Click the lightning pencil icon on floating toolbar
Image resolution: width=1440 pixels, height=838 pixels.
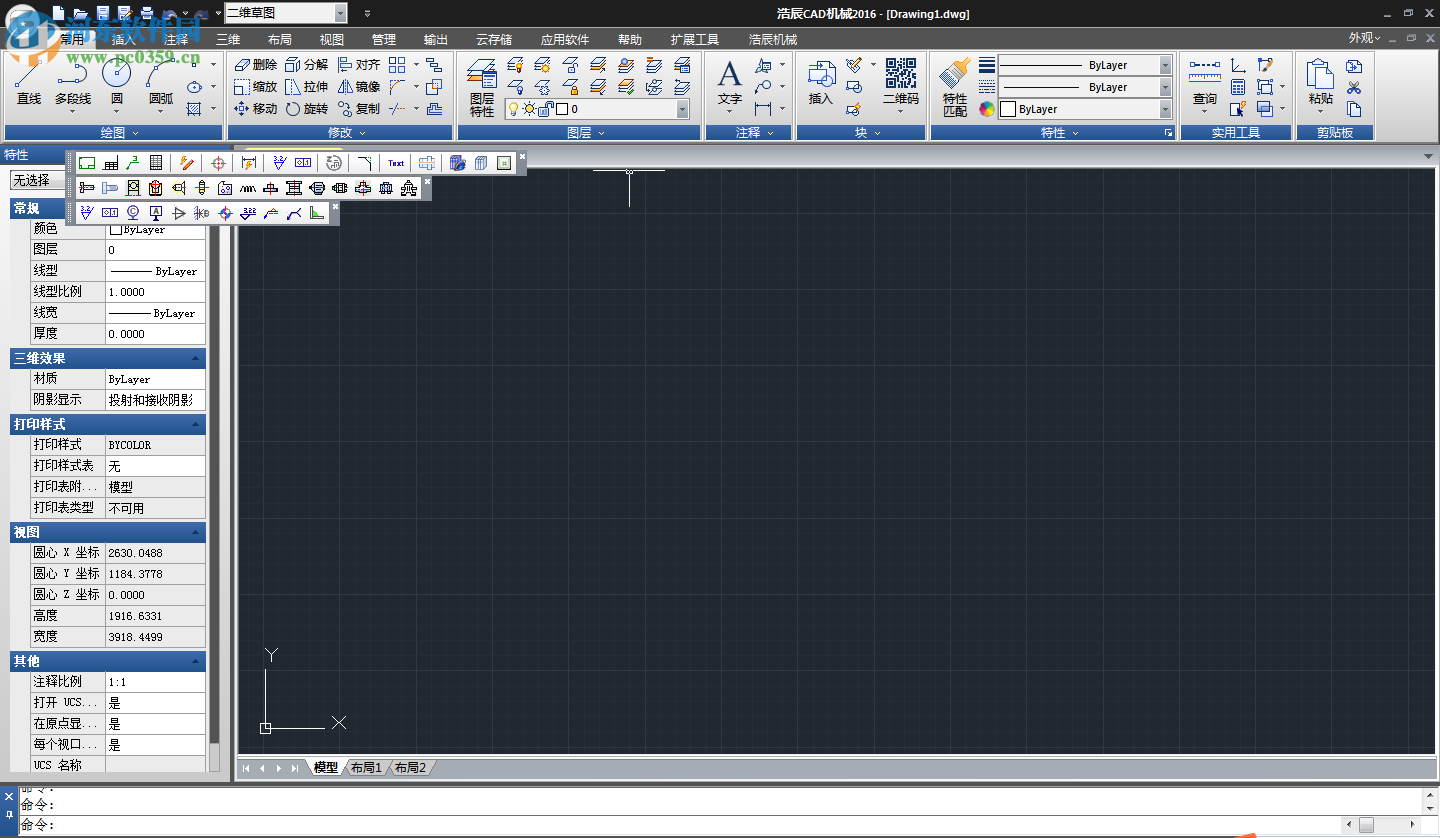(x=186, y=163)
